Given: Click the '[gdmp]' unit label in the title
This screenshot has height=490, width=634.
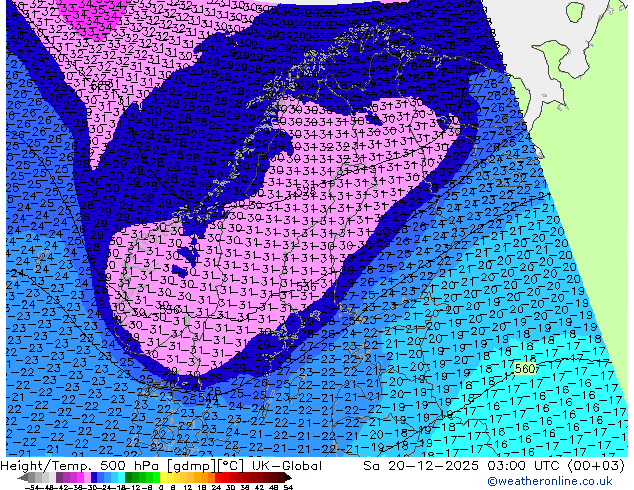Looking at the screenshot, I should (192, 466).
